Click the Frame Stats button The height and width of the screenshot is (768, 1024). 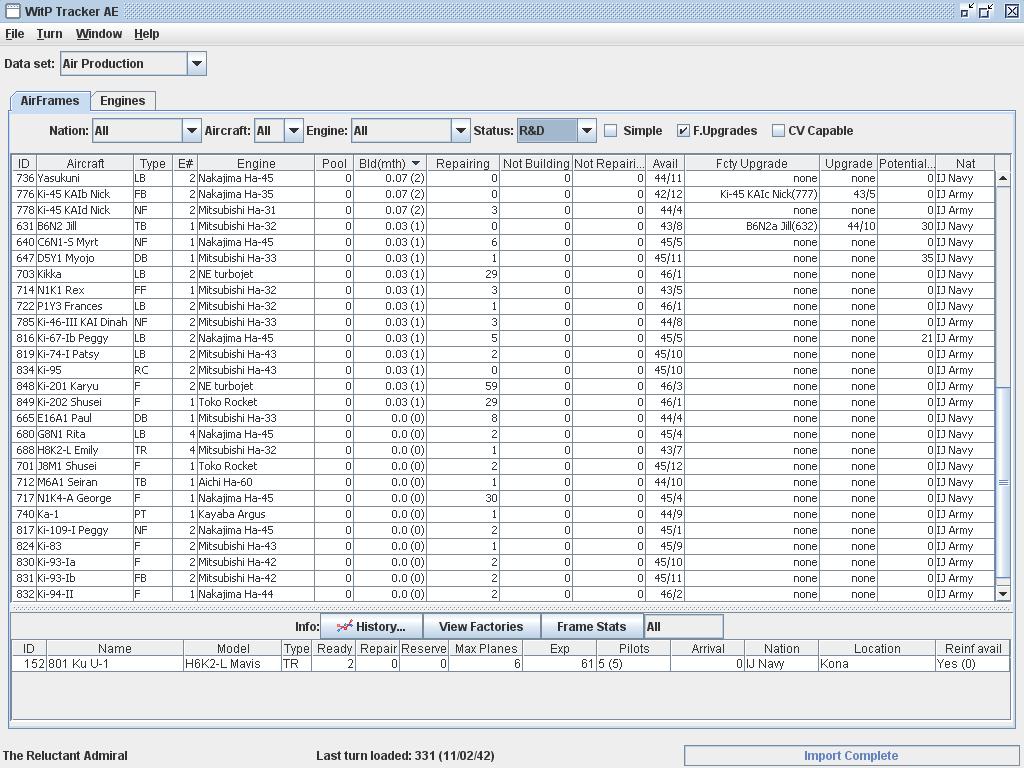592,627
